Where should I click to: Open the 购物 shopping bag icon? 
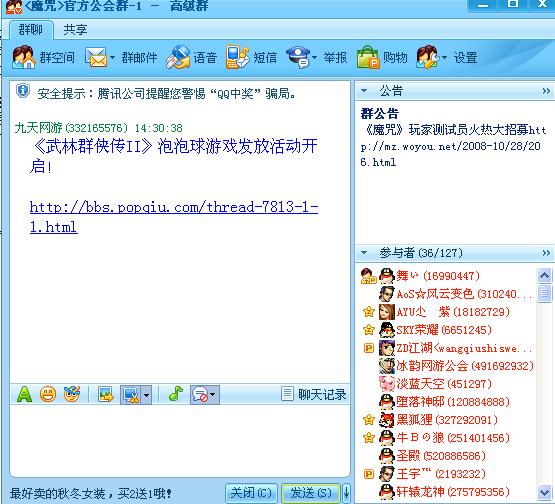point(368,57)
